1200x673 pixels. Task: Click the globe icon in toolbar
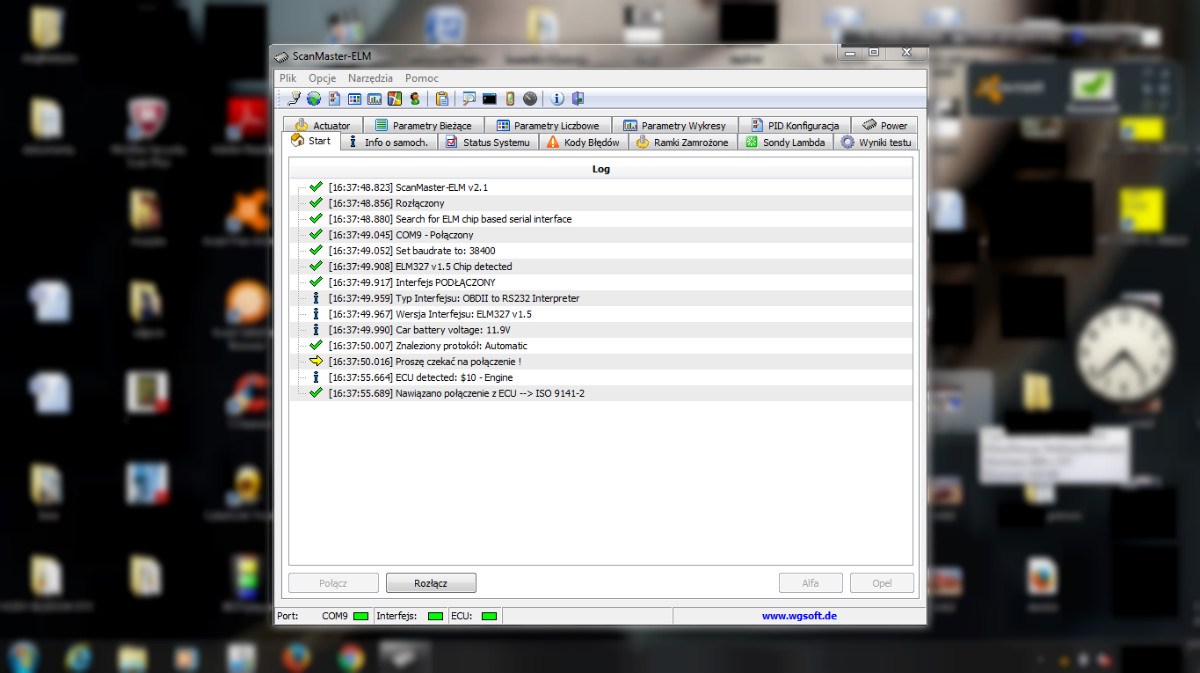[313, 98]
